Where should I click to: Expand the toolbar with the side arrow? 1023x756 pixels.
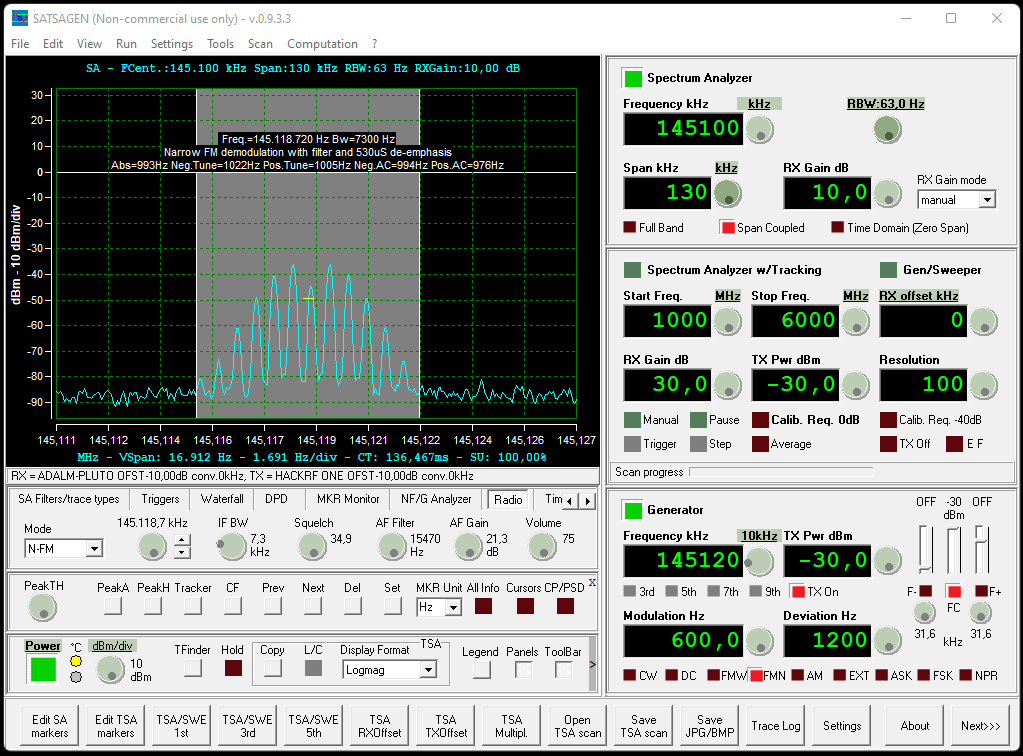[592, 665]
